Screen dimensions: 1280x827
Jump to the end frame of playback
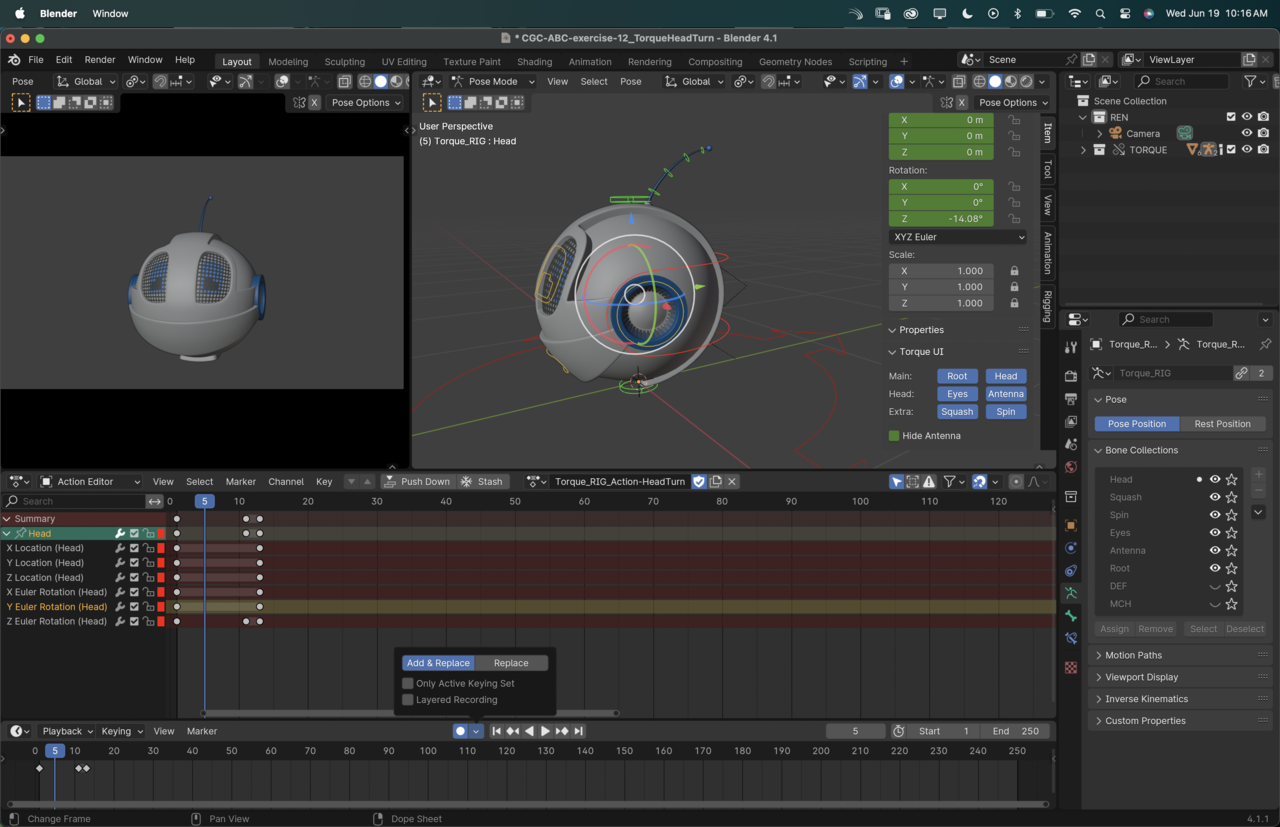[x=579, y=731]
